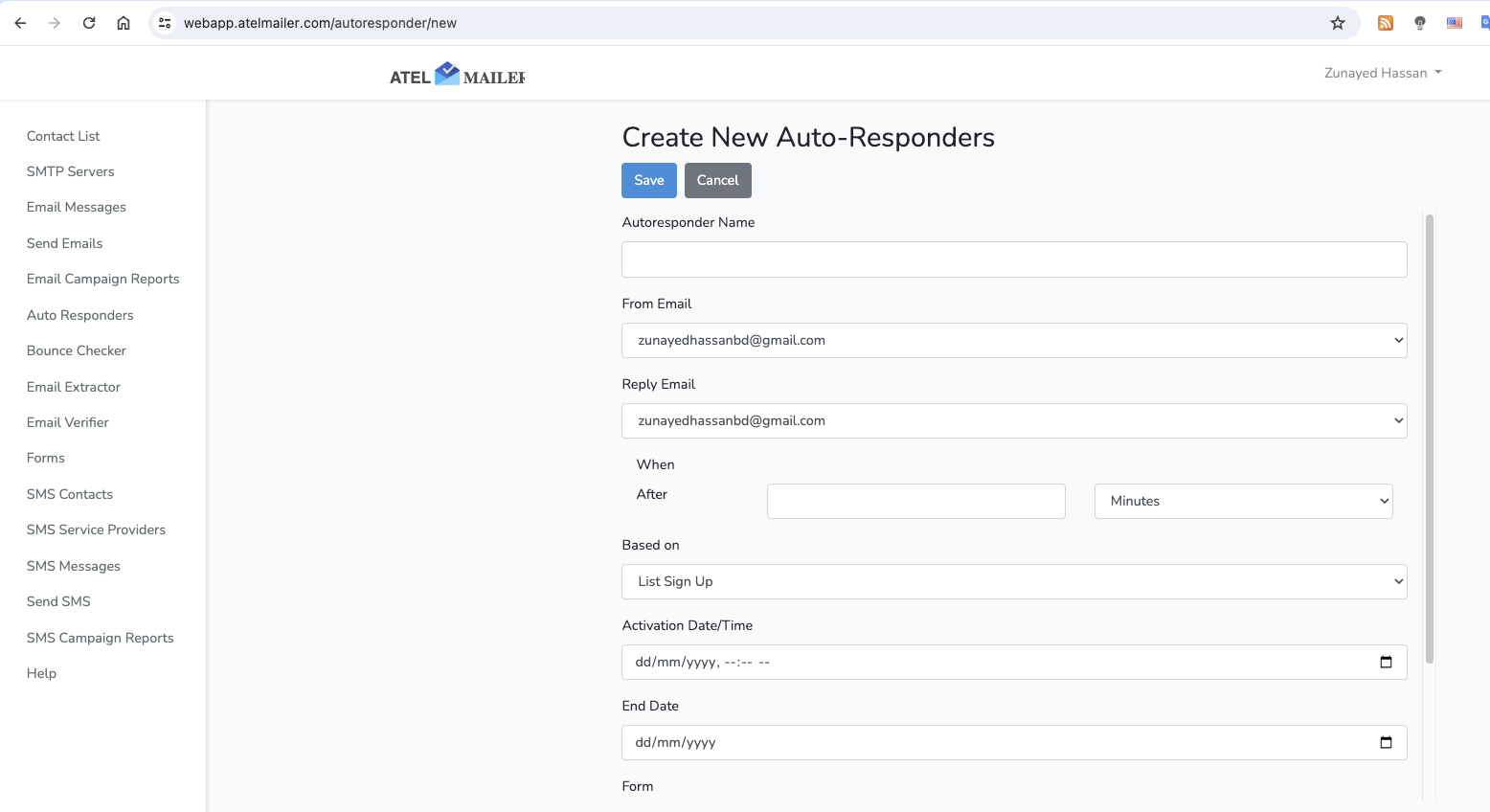
Task: Open Email Verifier
Action: 68,422
